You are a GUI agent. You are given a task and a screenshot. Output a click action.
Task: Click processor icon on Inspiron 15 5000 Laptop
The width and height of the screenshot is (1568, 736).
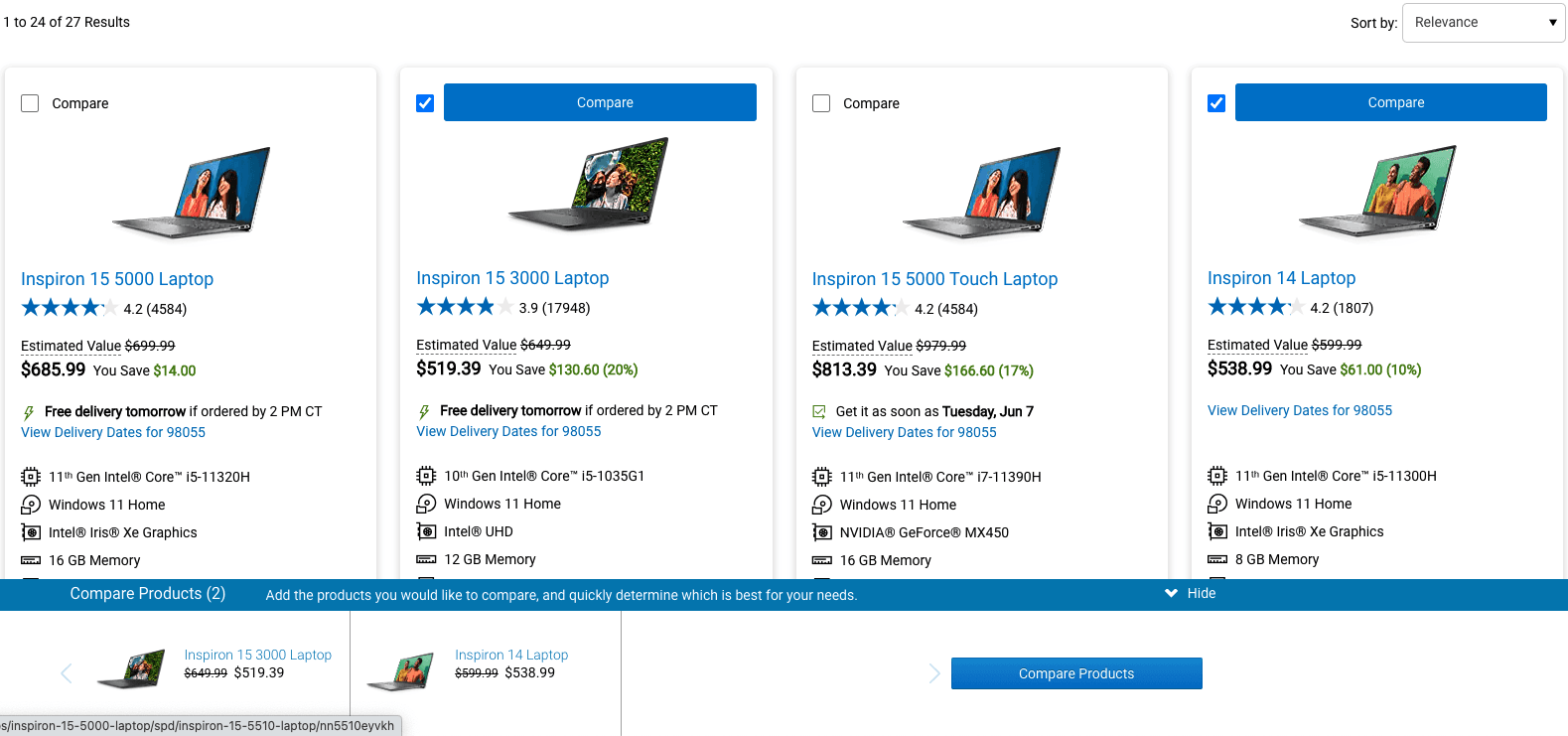[x=31, y=477]
